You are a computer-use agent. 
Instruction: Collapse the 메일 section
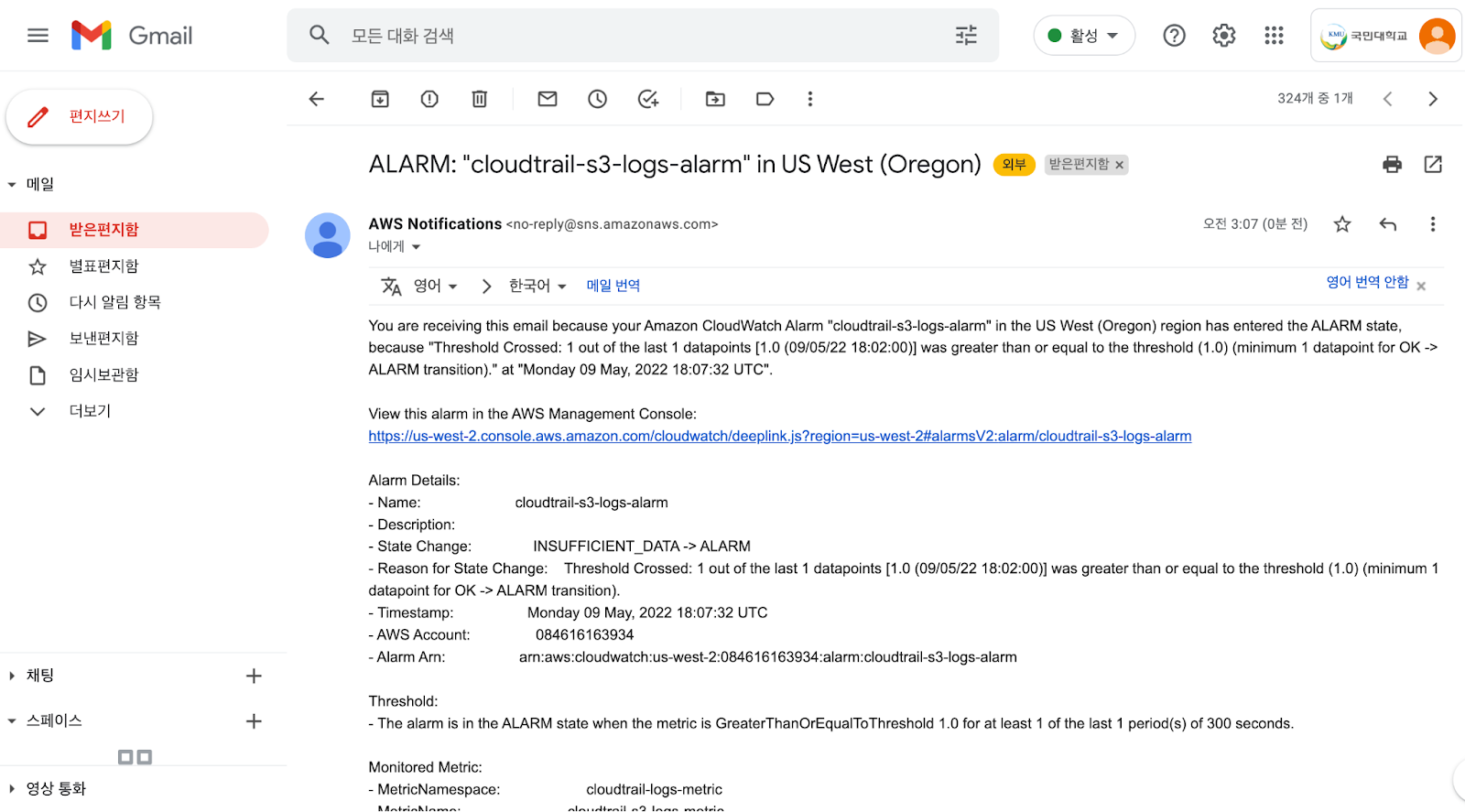point(12,185)
